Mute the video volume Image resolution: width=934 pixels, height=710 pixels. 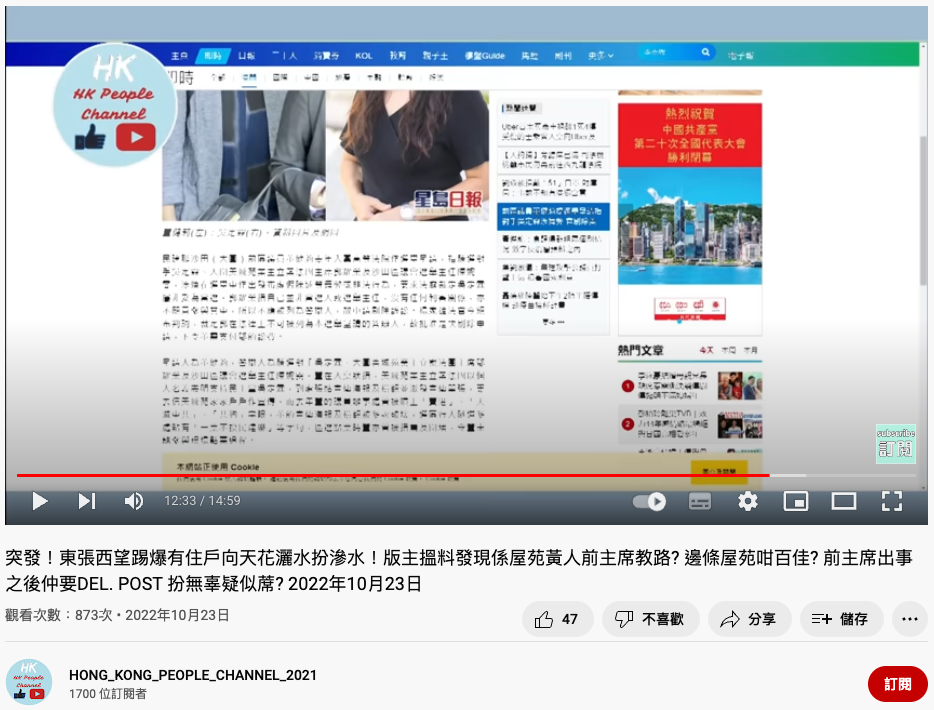[x=134, y=501]
